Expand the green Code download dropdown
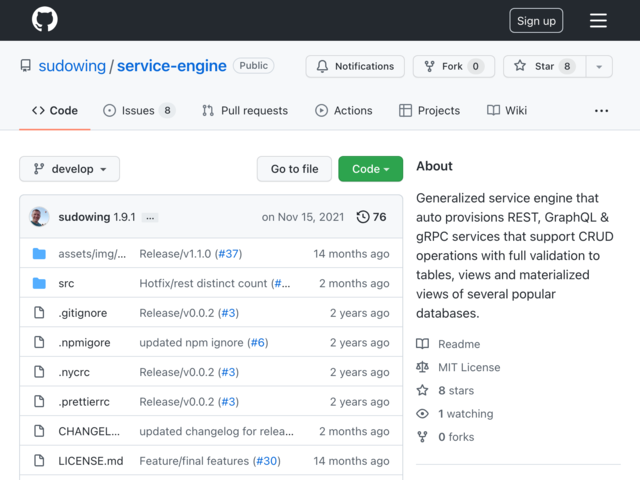 point(371,169)
